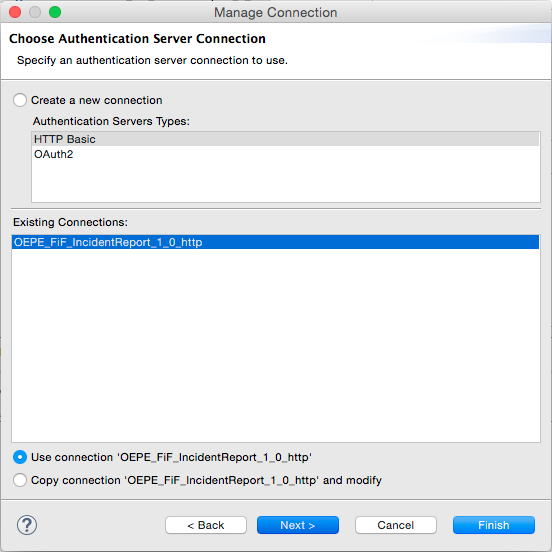Pick HTTP Basic in Authentication Servers Types list

[x=286, y=139]
